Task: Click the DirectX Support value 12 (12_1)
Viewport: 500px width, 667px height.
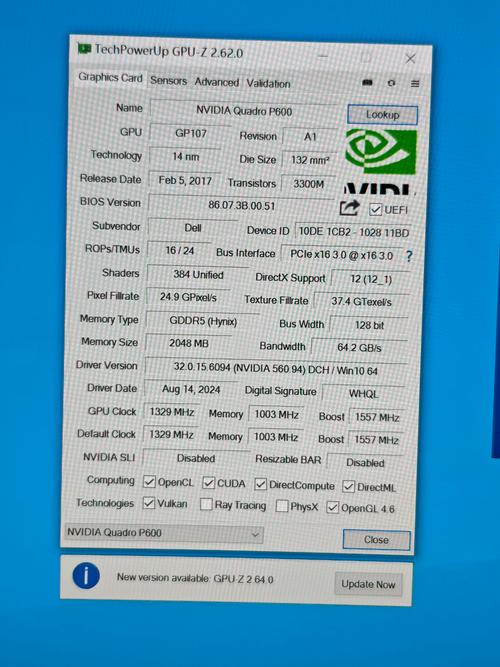Action: [x=371, y=279]
